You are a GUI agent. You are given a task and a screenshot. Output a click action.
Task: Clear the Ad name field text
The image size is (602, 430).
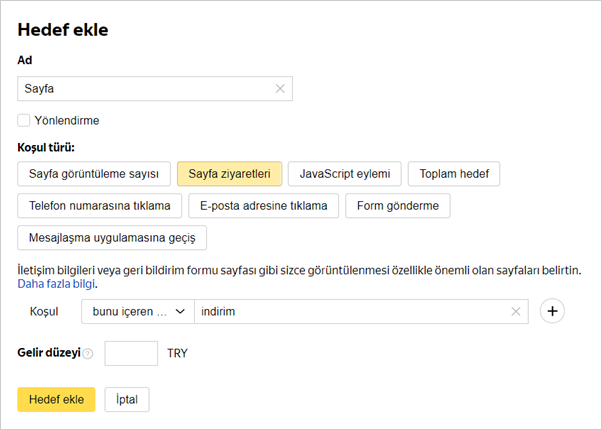click(280, 88)
